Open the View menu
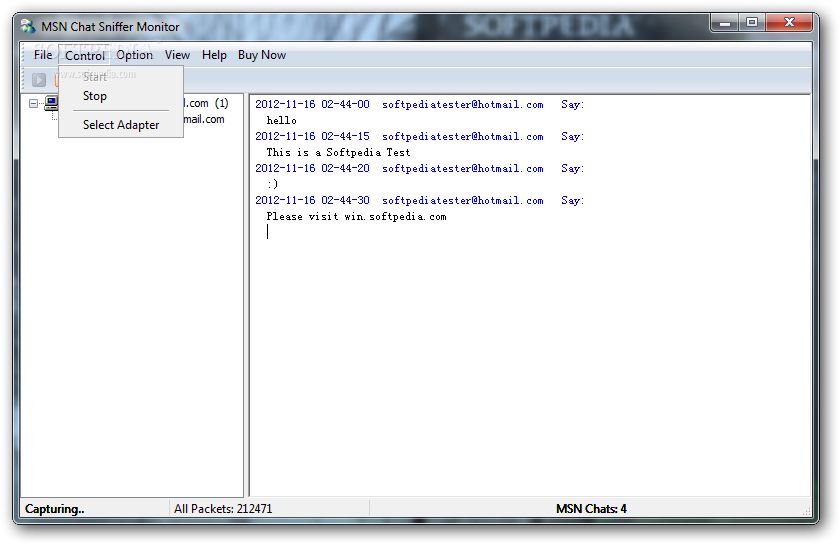 pyautogui.click(x=177, y=55)
